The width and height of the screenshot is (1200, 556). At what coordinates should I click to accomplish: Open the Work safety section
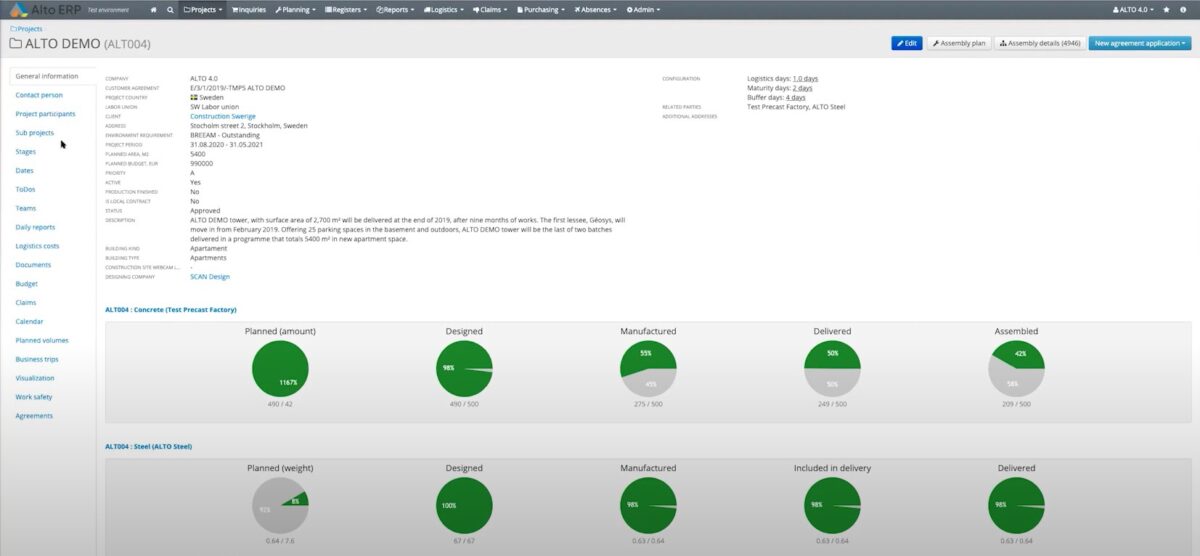(x=34, y=397)
